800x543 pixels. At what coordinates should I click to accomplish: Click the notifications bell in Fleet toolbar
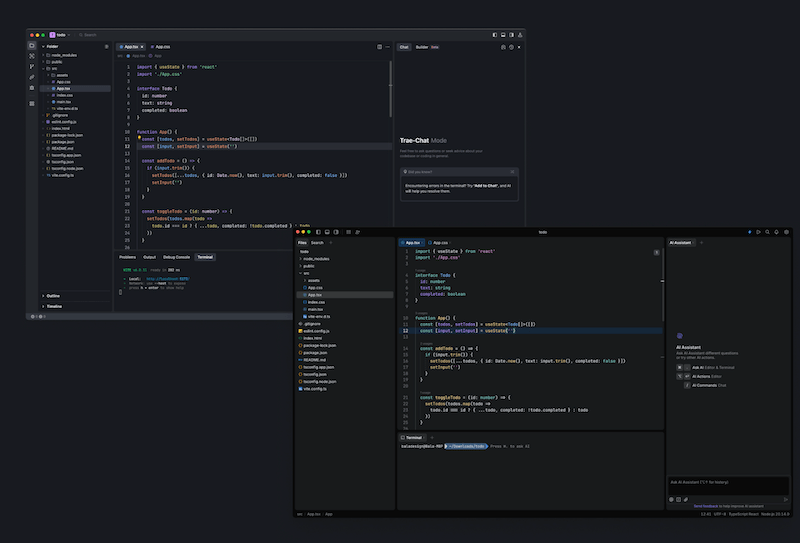click(x=777, y=231)
